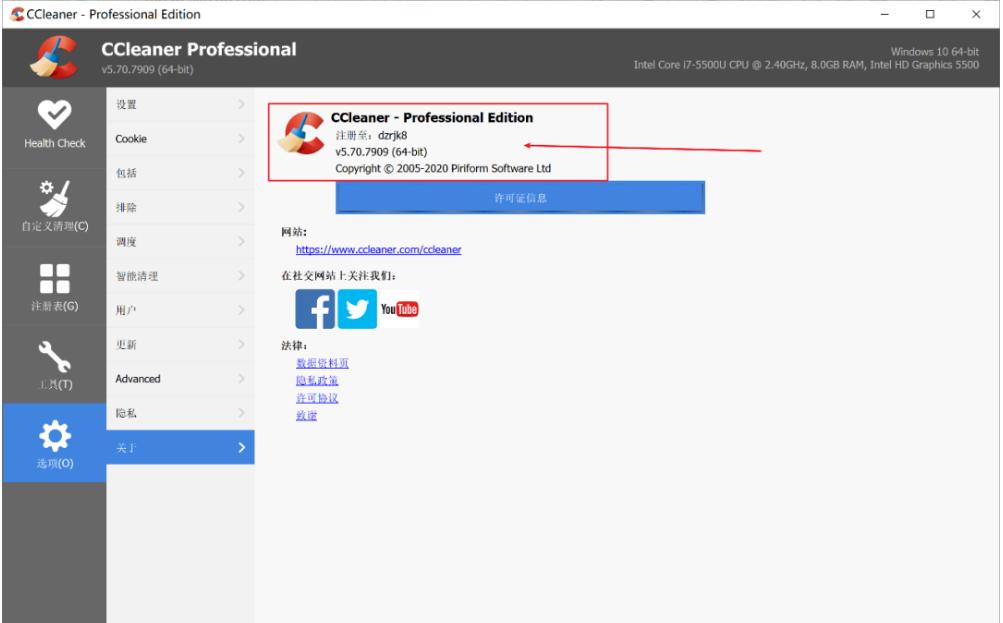Close the CCleaner window

(x=976, y=14)
